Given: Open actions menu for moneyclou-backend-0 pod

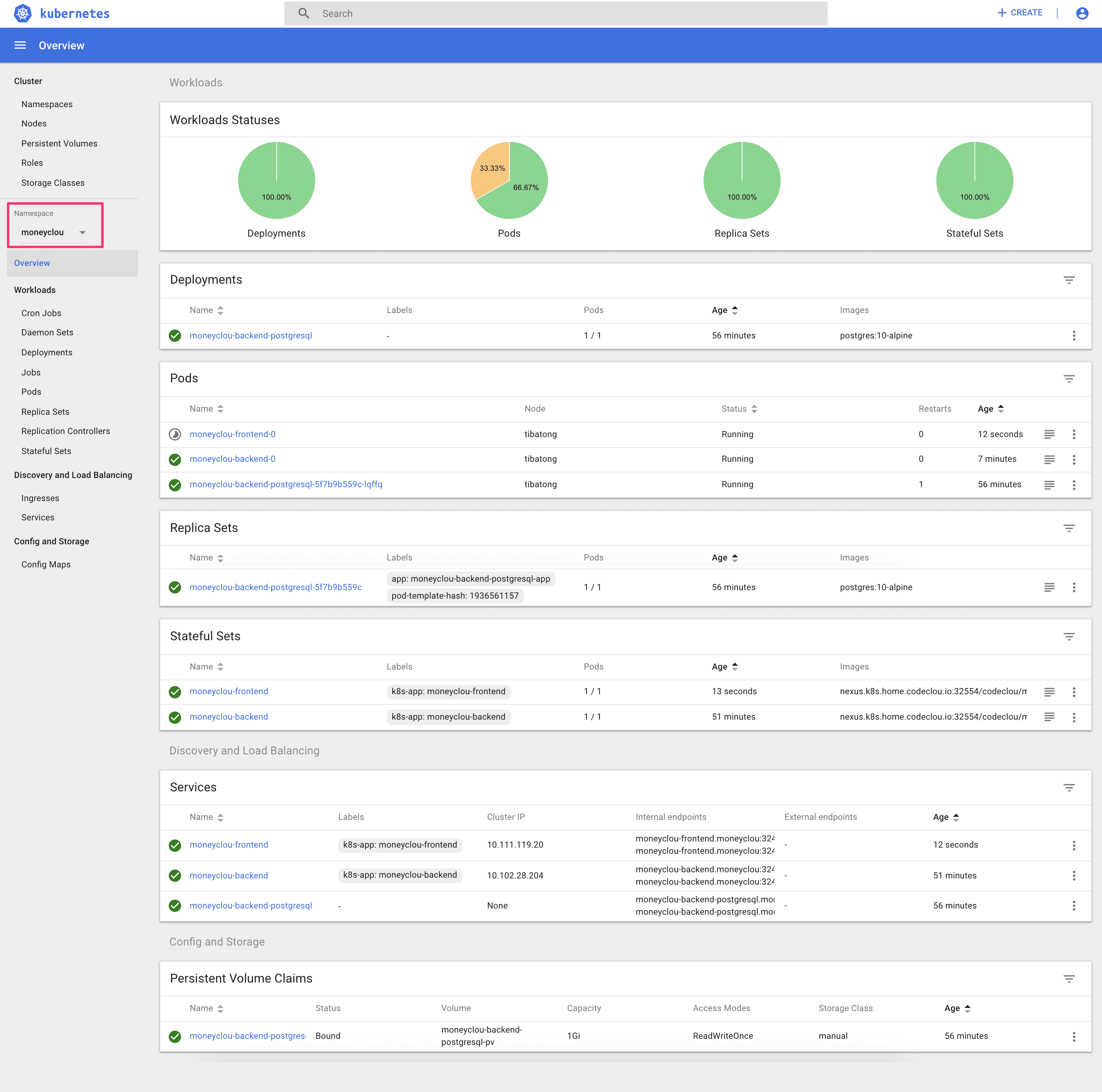Looking at the screenshot, I should (1073, 460).
